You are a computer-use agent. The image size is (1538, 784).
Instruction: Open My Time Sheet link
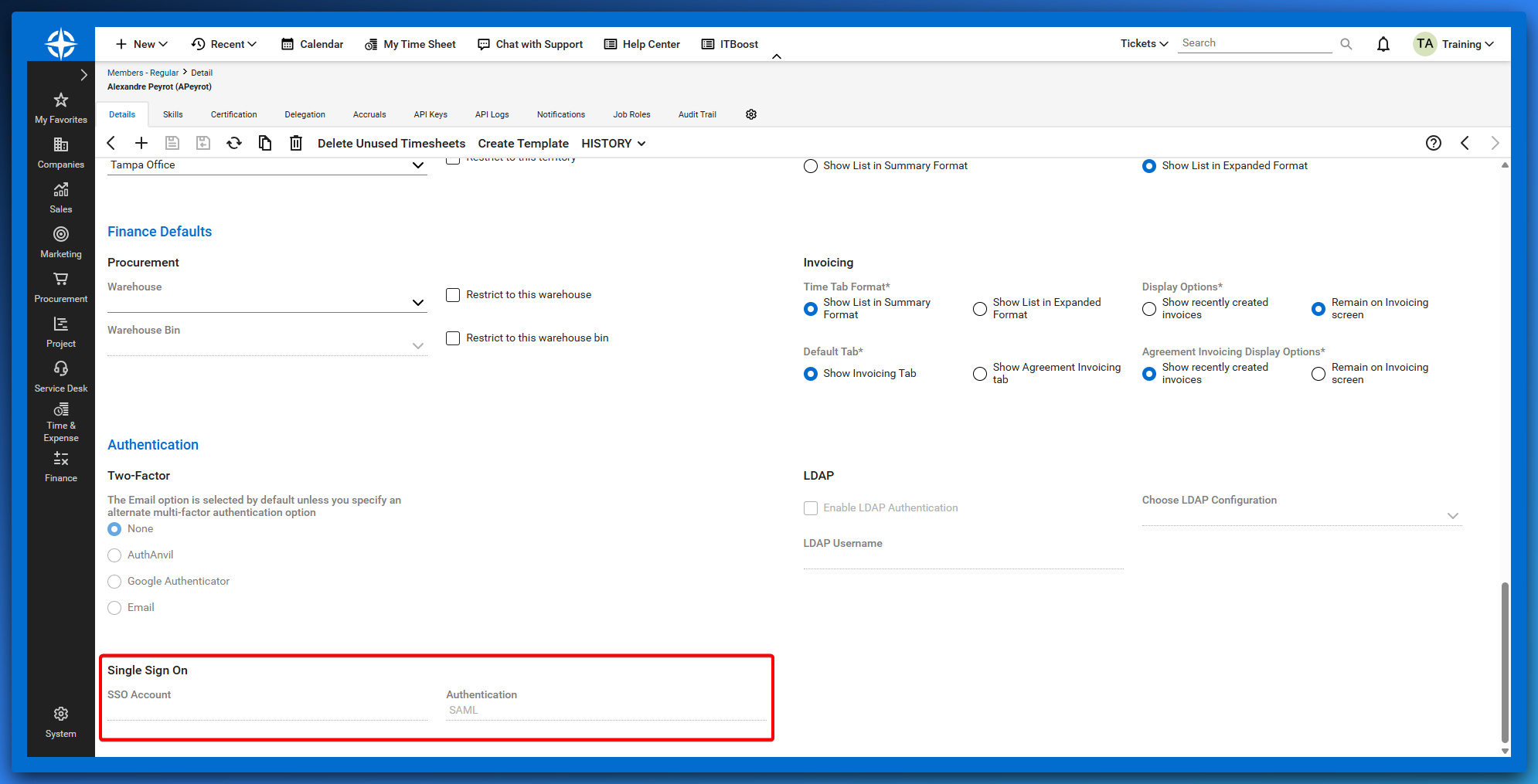(x=410, y=44)
